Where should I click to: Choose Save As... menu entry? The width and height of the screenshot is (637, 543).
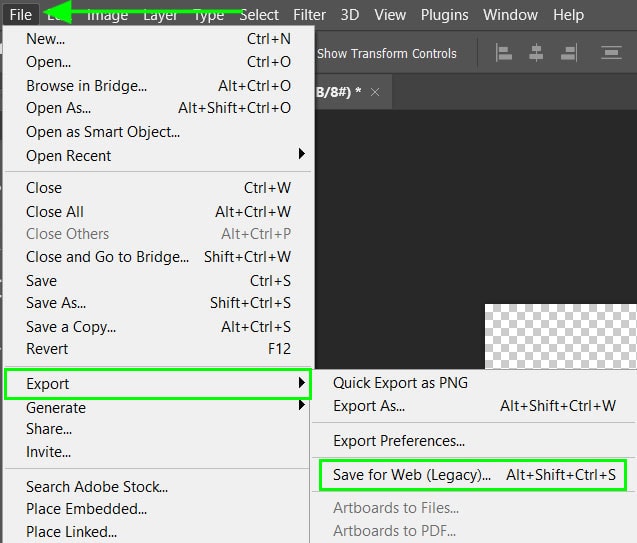click(x=158, y=303)
